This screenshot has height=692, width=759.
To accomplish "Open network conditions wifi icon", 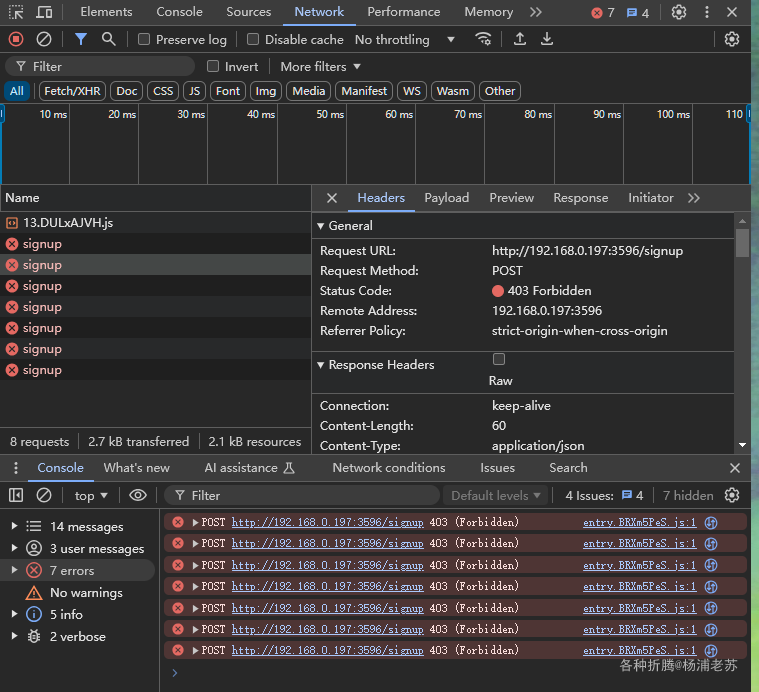I will (x=483, y=39).
